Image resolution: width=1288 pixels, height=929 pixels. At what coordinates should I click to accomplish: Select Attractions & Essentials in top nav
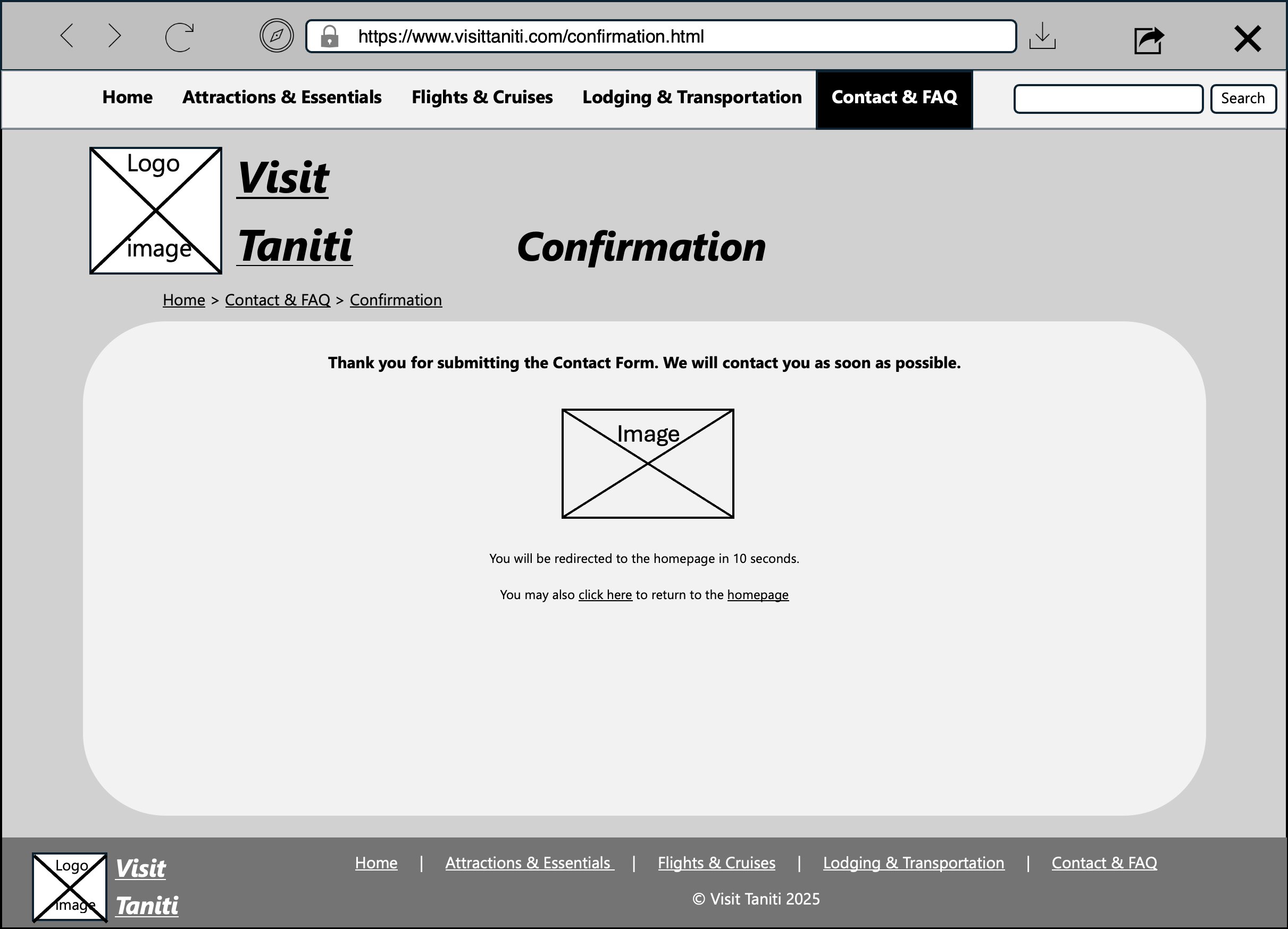[x=282, y=97]
